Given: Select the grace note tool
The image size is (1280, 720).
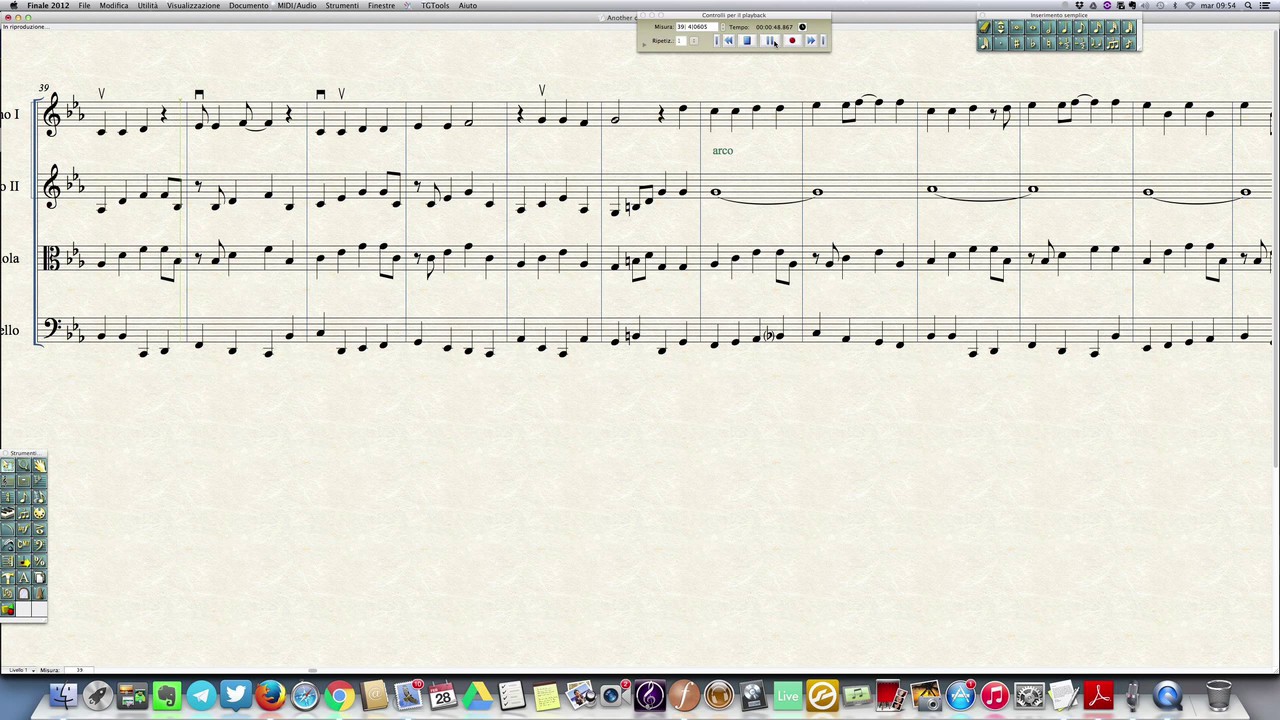Looking at the screenshot, I should point(1129,44).
